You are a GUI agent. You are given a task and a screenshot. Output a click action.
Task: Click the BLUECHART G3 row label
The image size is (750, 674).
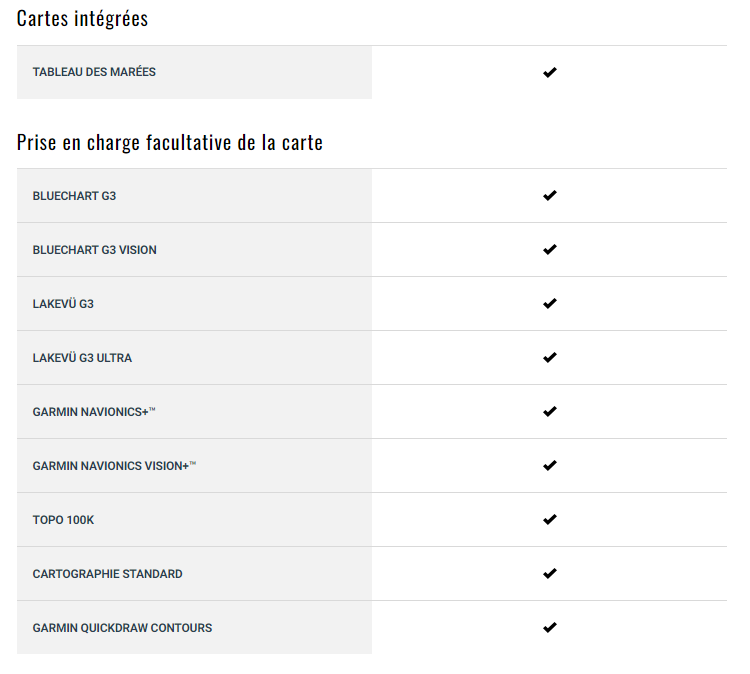coord(74,196)
